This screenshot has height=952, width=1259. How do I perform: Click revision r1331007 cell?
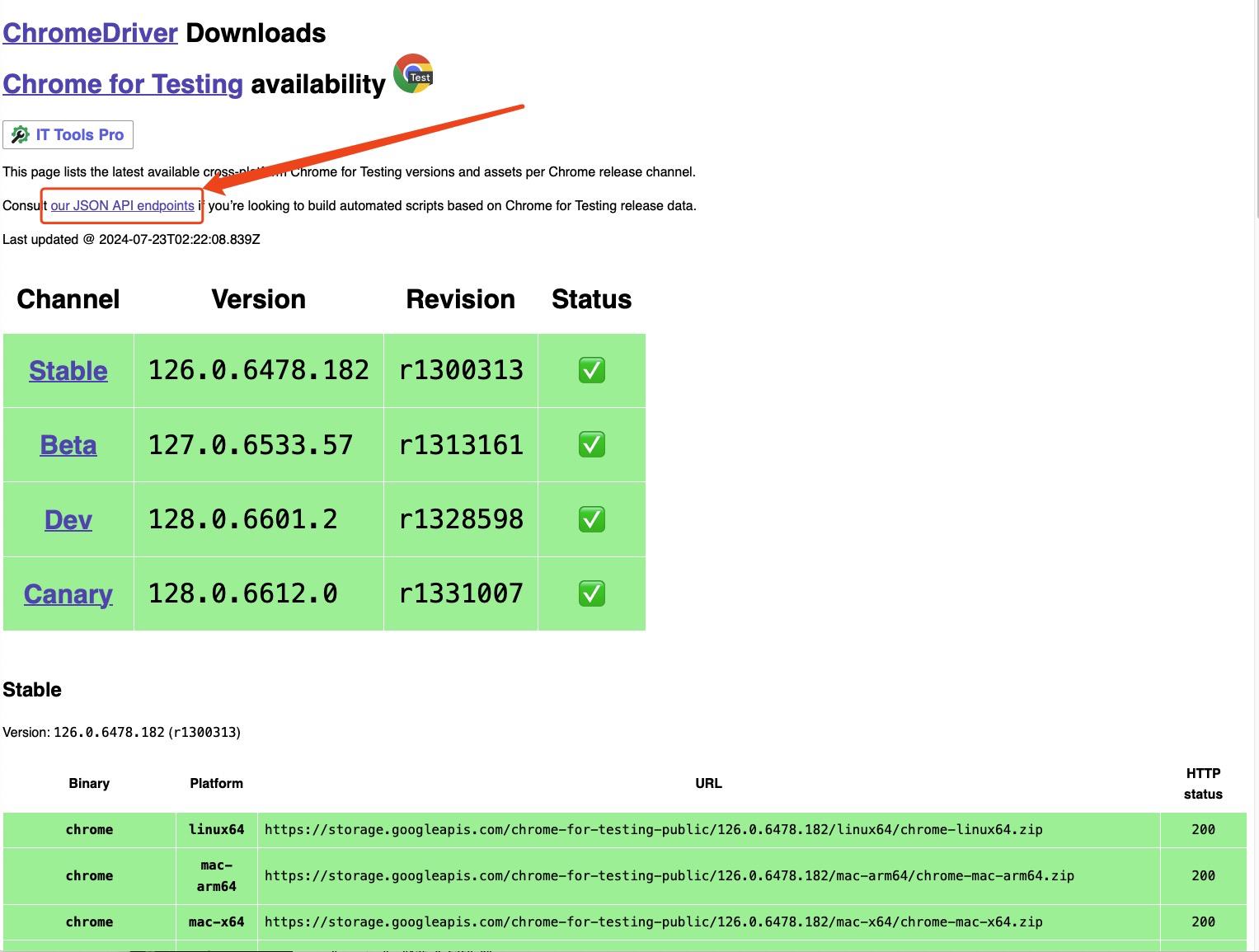click(x=461, y=594)
